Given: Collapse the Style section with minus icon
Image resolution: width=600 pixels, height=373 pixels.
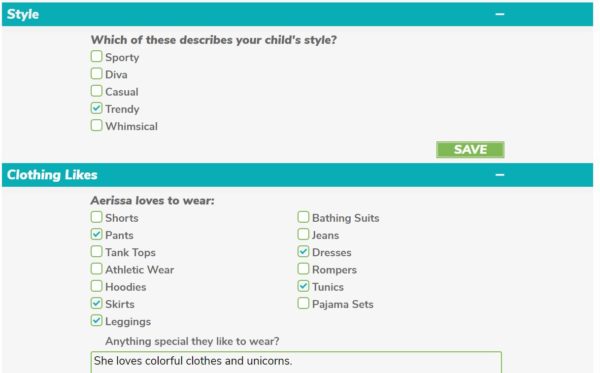Looking at the screenshot, I should click(499, 14).
